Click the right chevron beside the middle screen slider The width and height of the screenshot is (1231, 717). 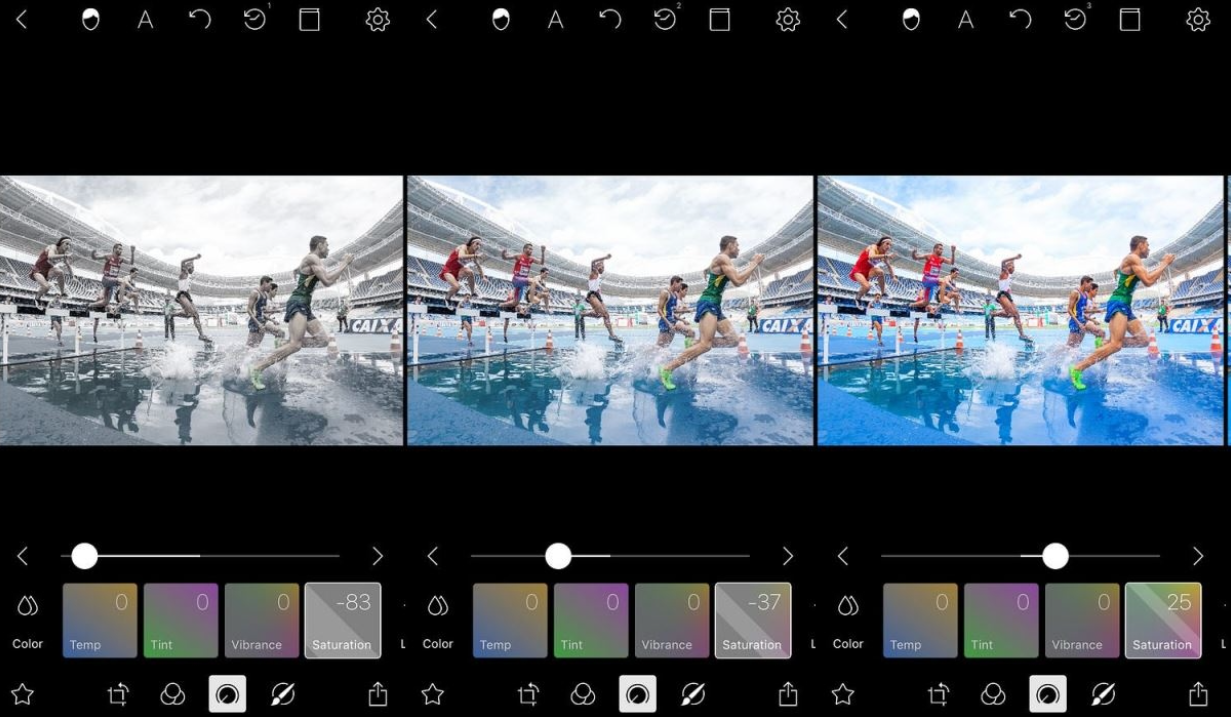pyautogui.click(x=787, y=556)
